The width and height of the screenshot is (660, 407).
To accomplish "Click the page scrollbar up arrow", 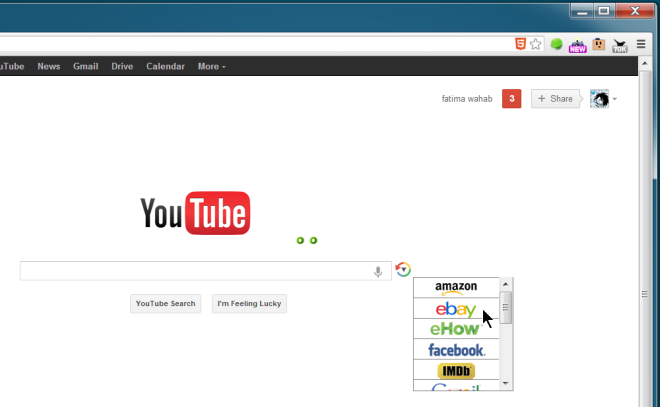I will tap(645, 64).
